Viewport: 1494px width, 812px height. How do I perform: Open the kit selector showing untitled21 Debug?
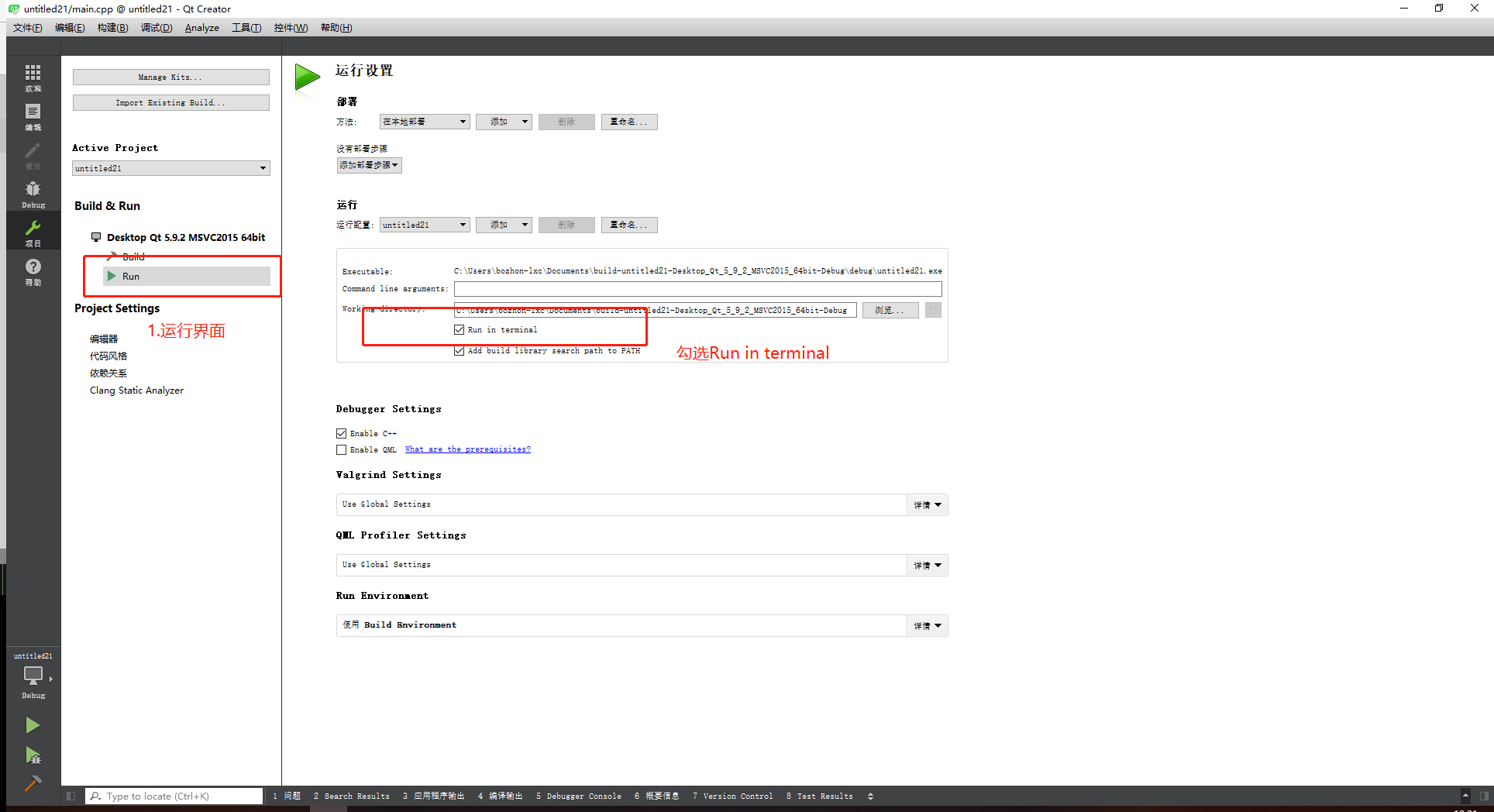click(33, 676)
